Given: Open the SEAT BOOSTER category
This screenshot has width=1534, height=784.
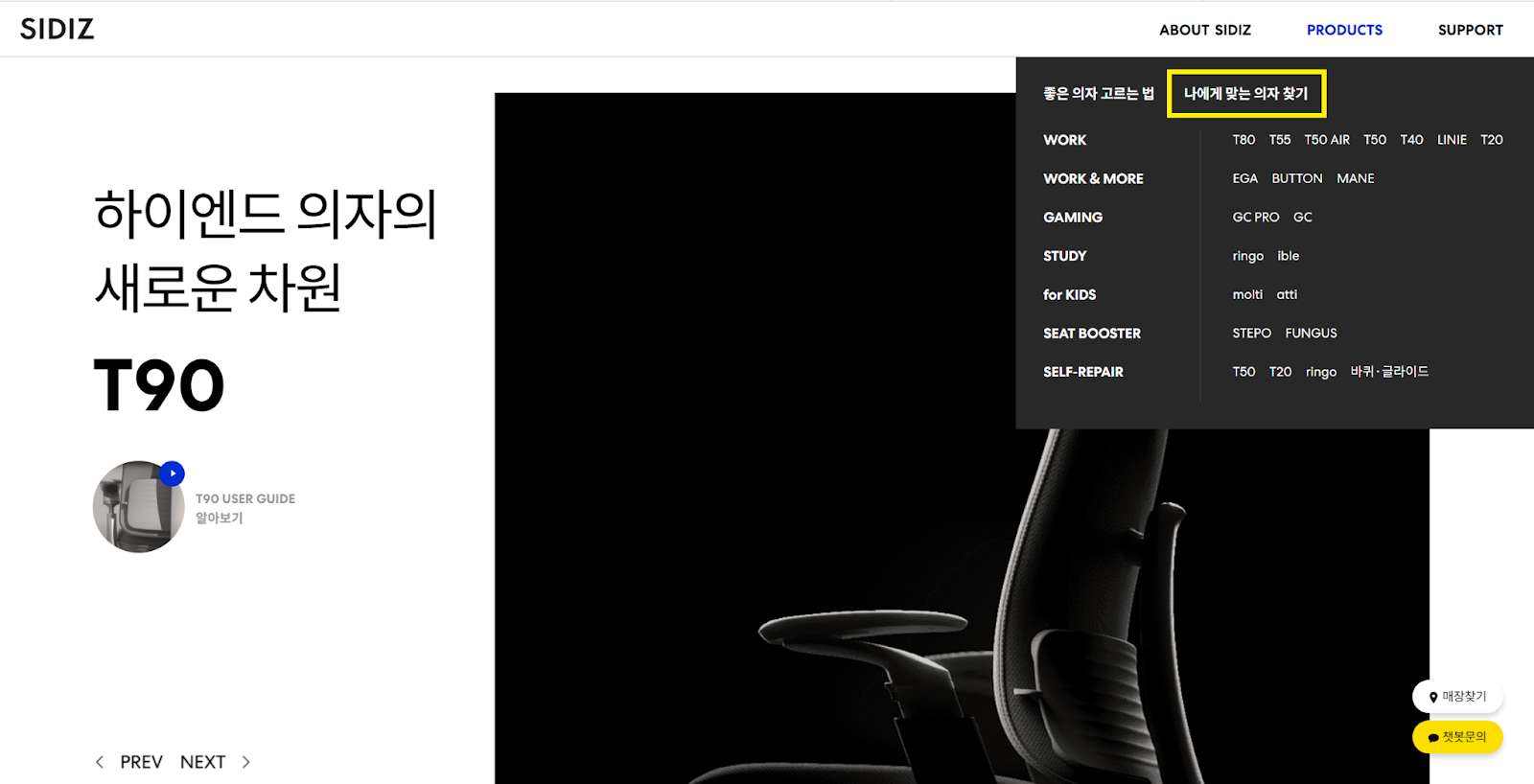Looking at the screenshot, I should pyautogui.click(x=1092, y=334).
